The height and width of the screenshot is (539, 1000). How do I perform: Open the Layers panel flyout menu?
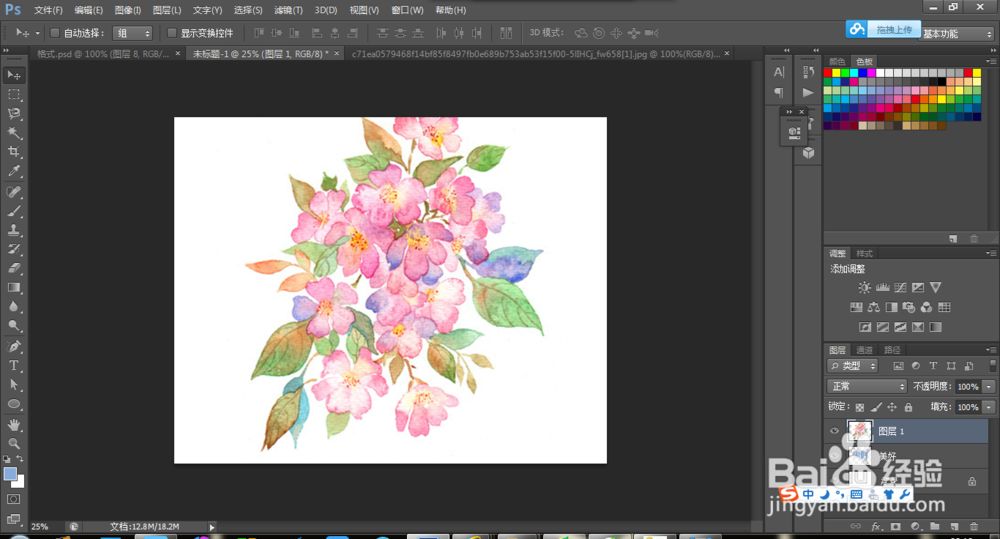tap(990, 350)
